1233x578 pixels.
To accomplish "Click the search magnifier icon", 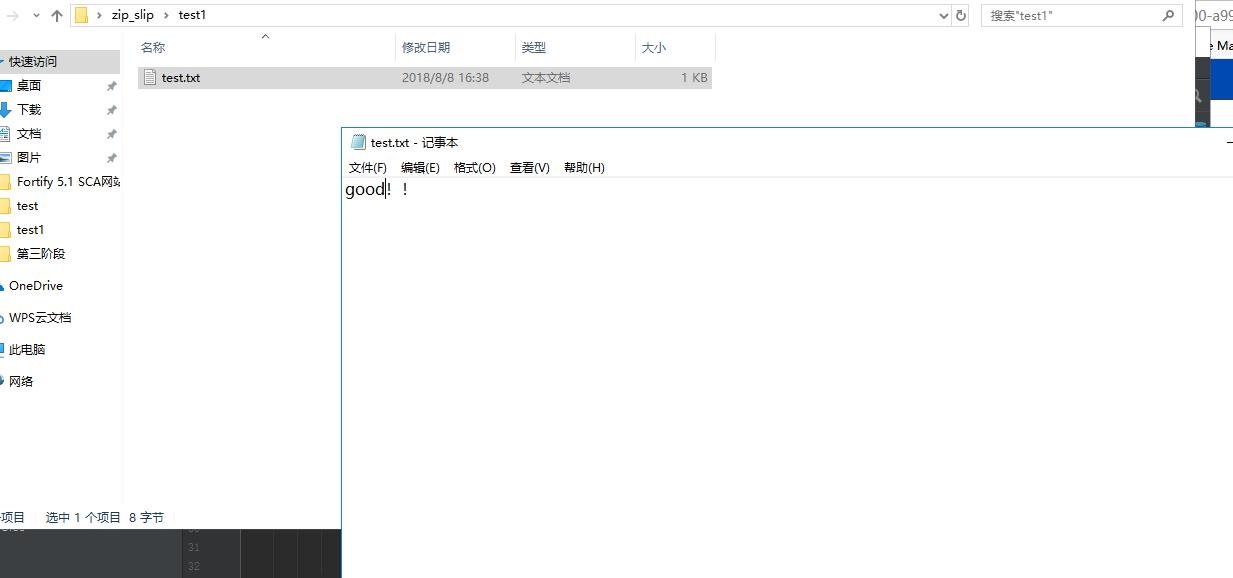I will tap(1168, 16).
